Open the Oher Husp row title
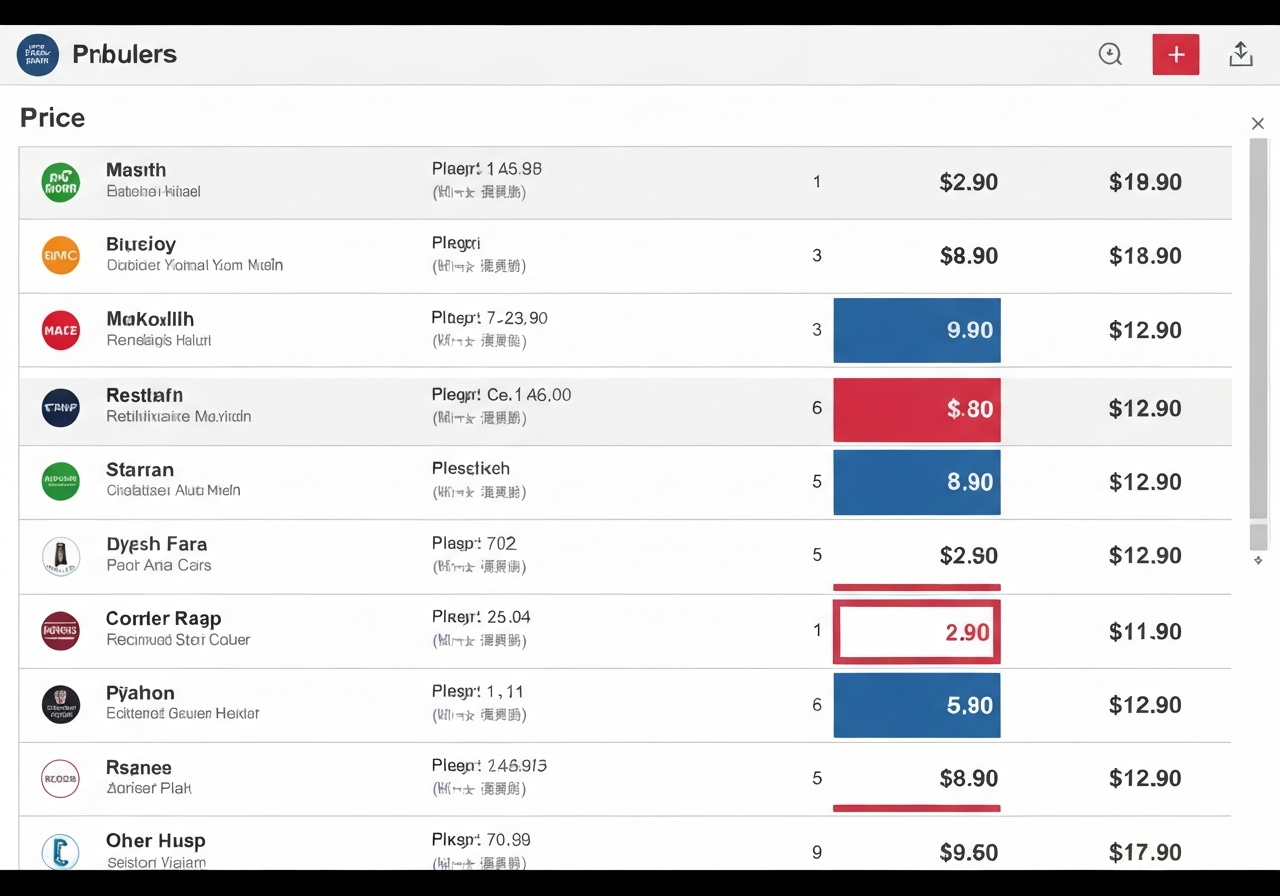 156,841
